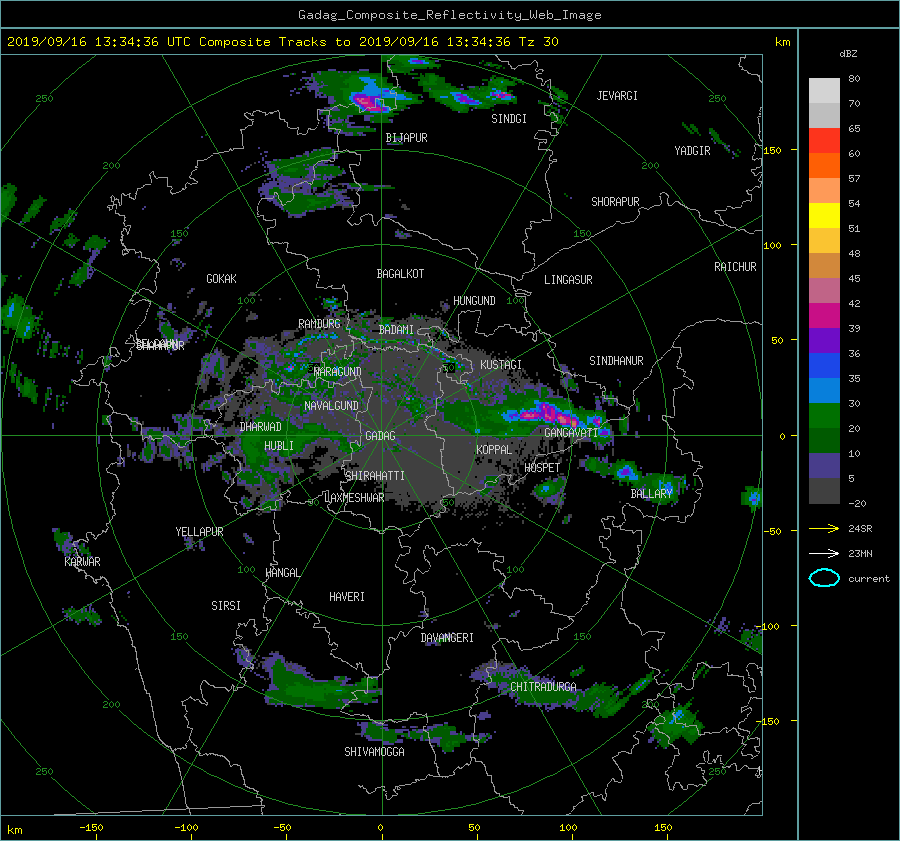Viewport: 900px width, 841px height.
Task: Click the HUNGUND city label
Action: 474,301
